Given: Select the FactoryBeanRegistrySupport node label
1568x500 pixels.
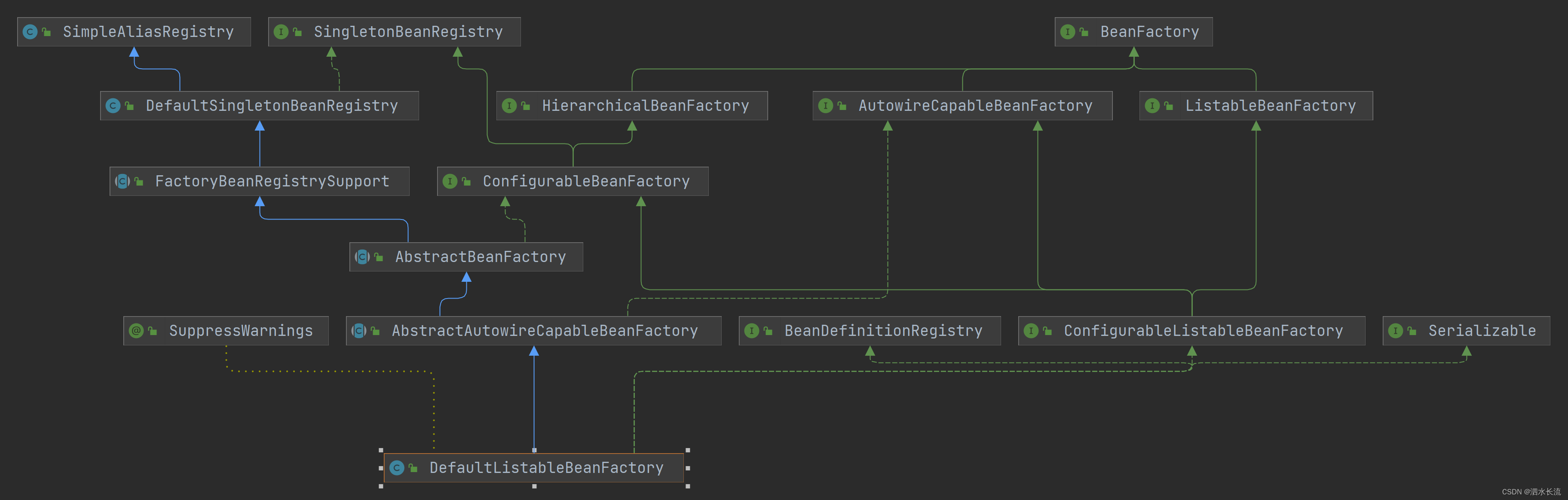Looking at the screenshot, I should tap(272, 181).
